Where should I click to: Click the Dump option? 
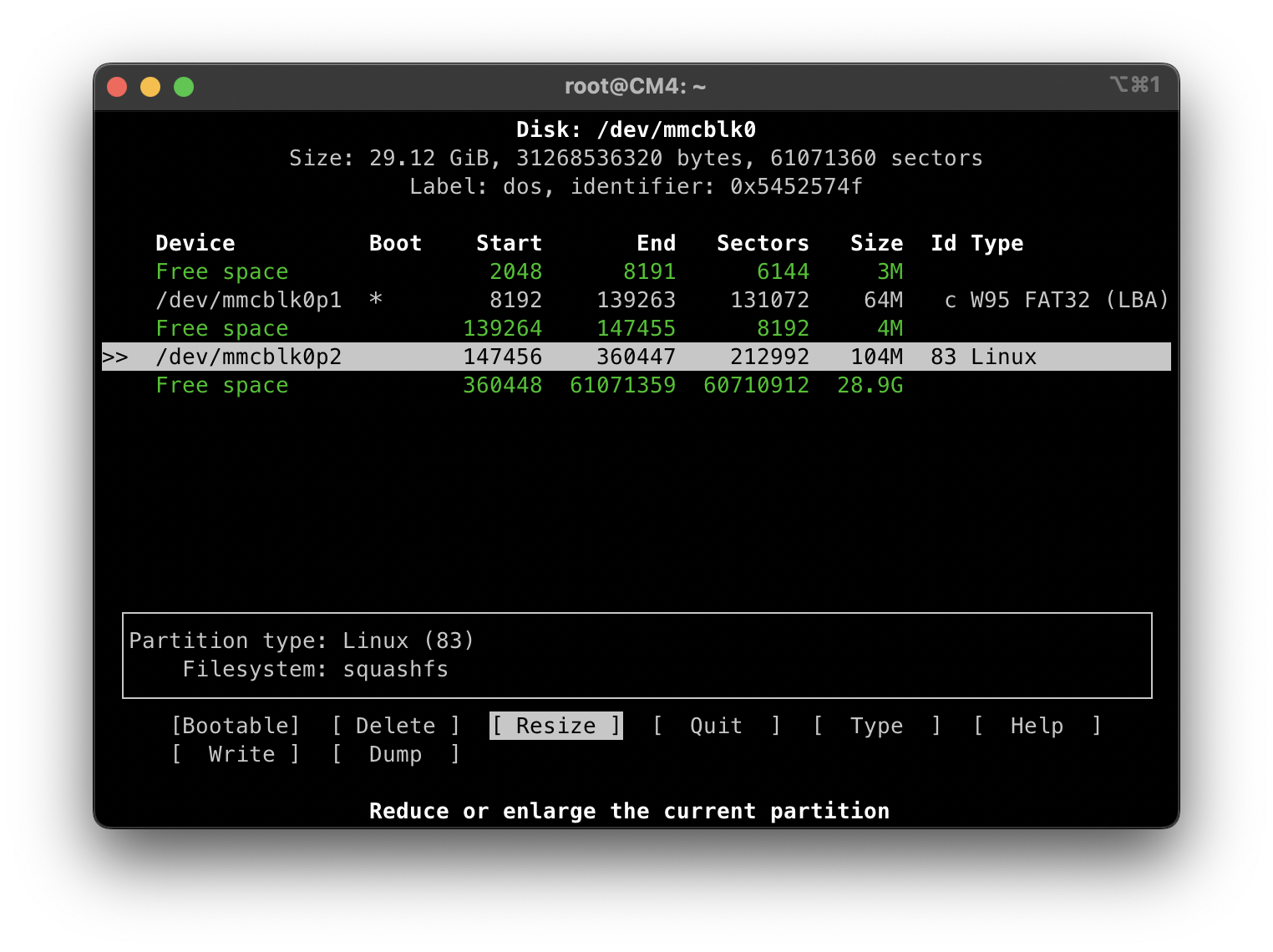click(395, 754)
